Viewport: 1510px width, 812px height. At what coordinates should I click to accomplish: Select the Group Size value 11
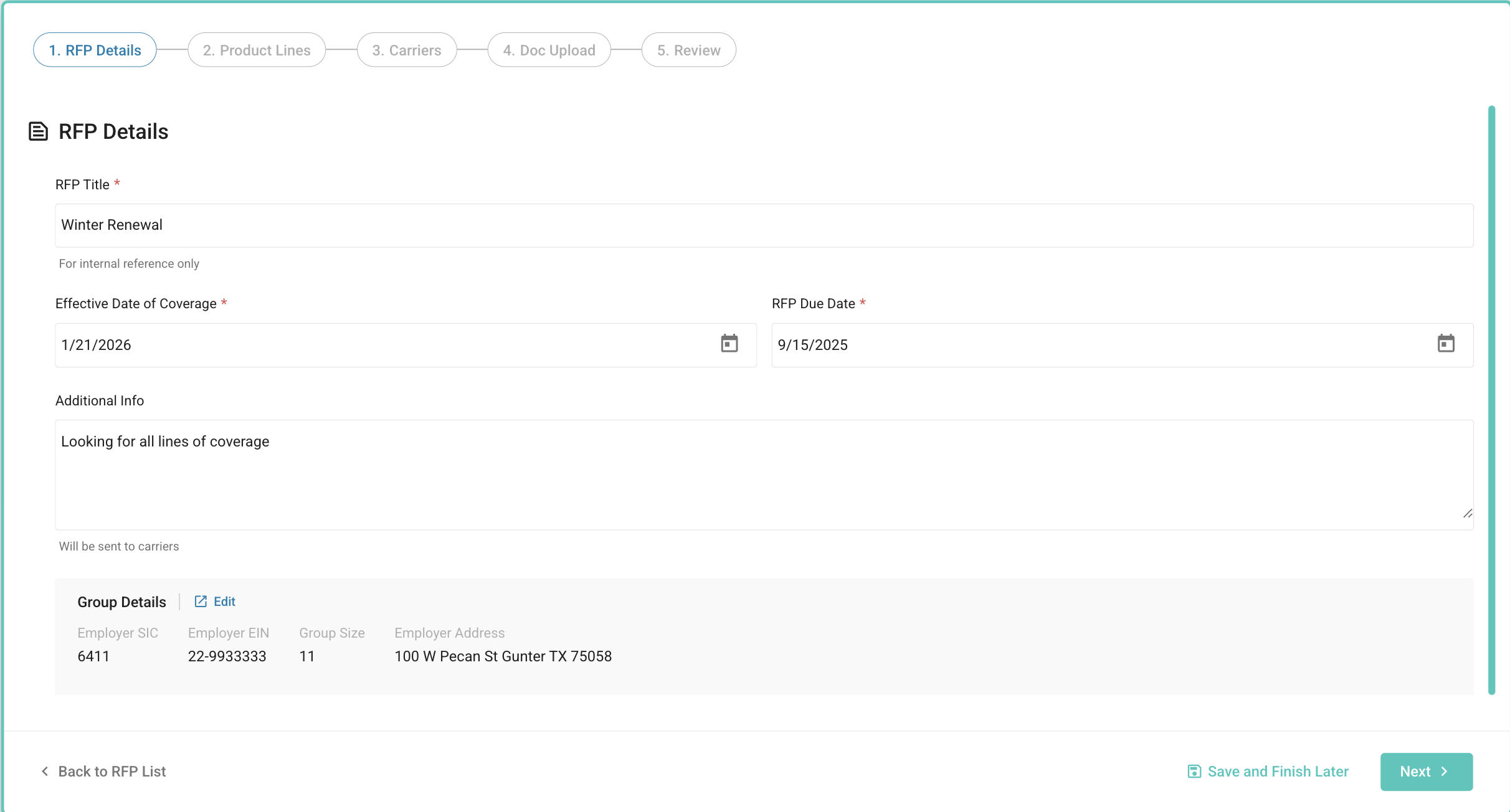[x=307, y=656]
